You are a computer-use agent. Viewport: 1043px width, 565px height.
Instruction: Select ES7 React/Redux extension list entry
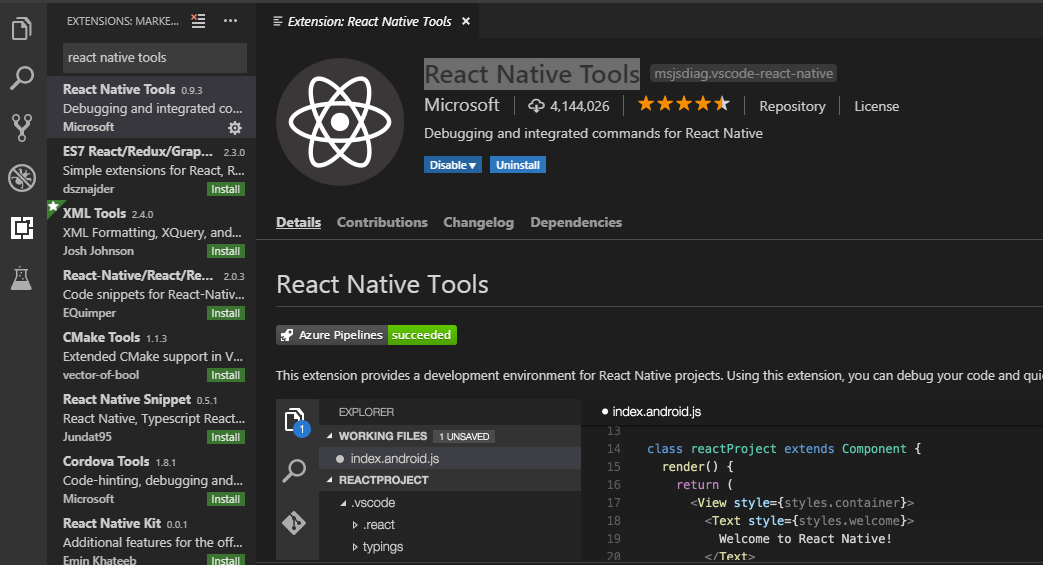(152, 169)
